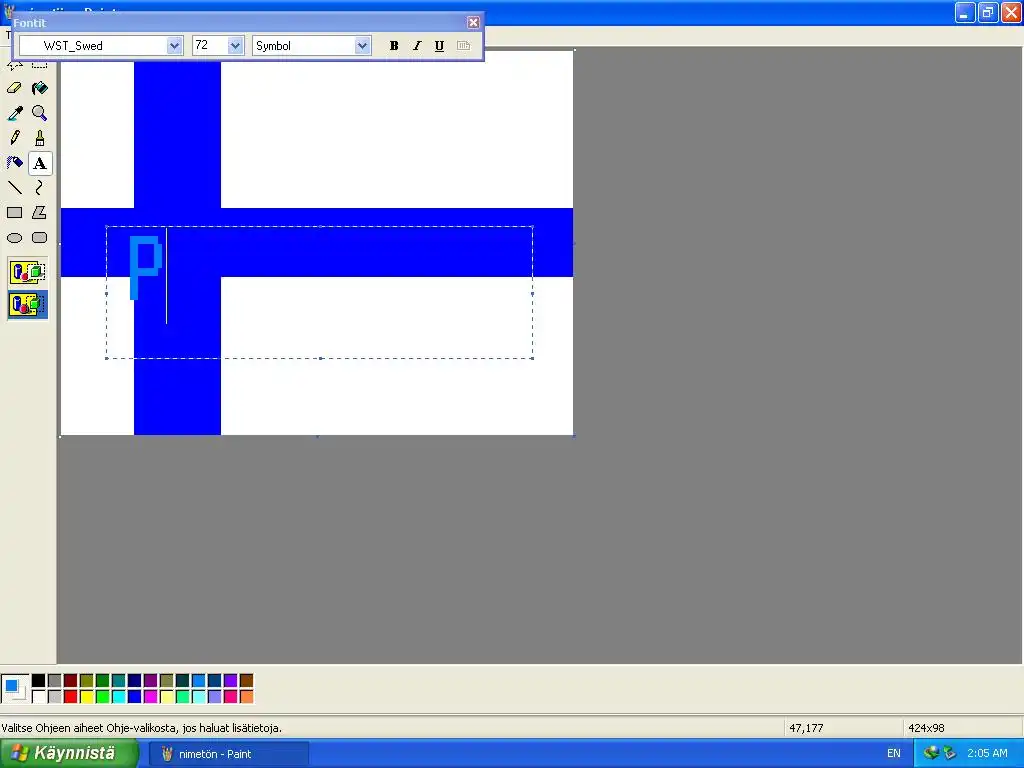This screenshot has width=1024, height=768.
Task: Click the WST_Swed font name field
Action: click(x=93, y=46)
